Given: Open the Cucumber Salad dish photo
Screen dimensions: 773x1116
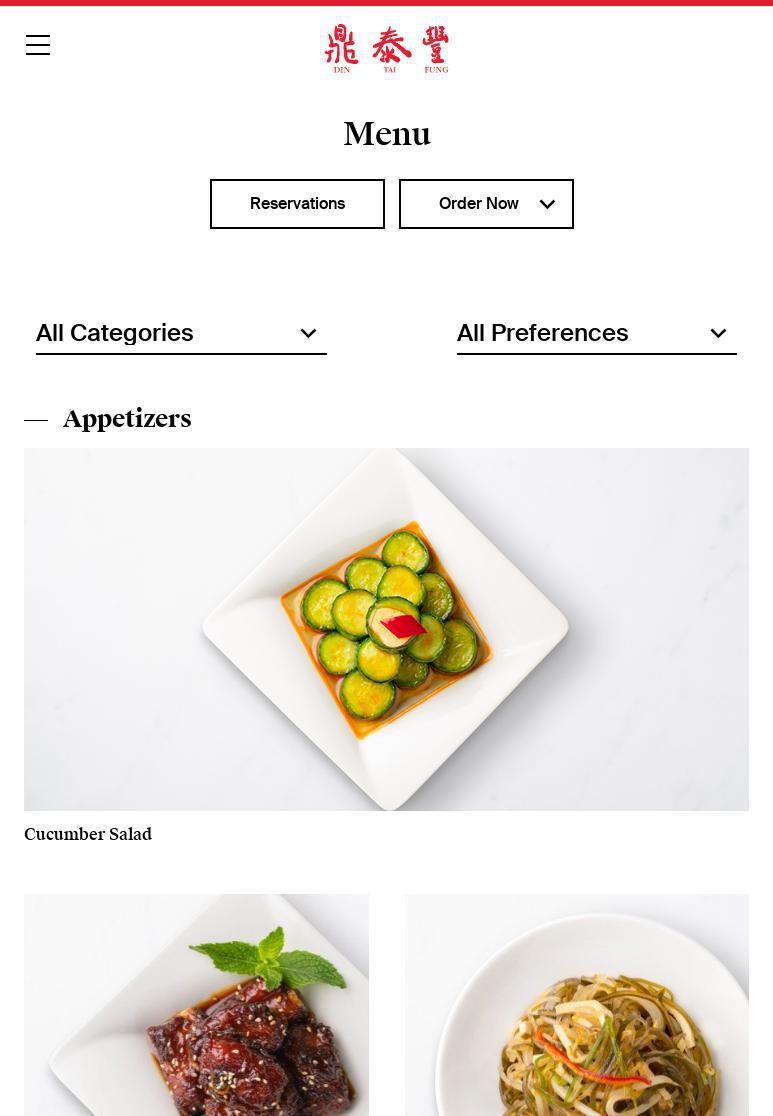Looking at the screenshot, I should pos(386,629).
